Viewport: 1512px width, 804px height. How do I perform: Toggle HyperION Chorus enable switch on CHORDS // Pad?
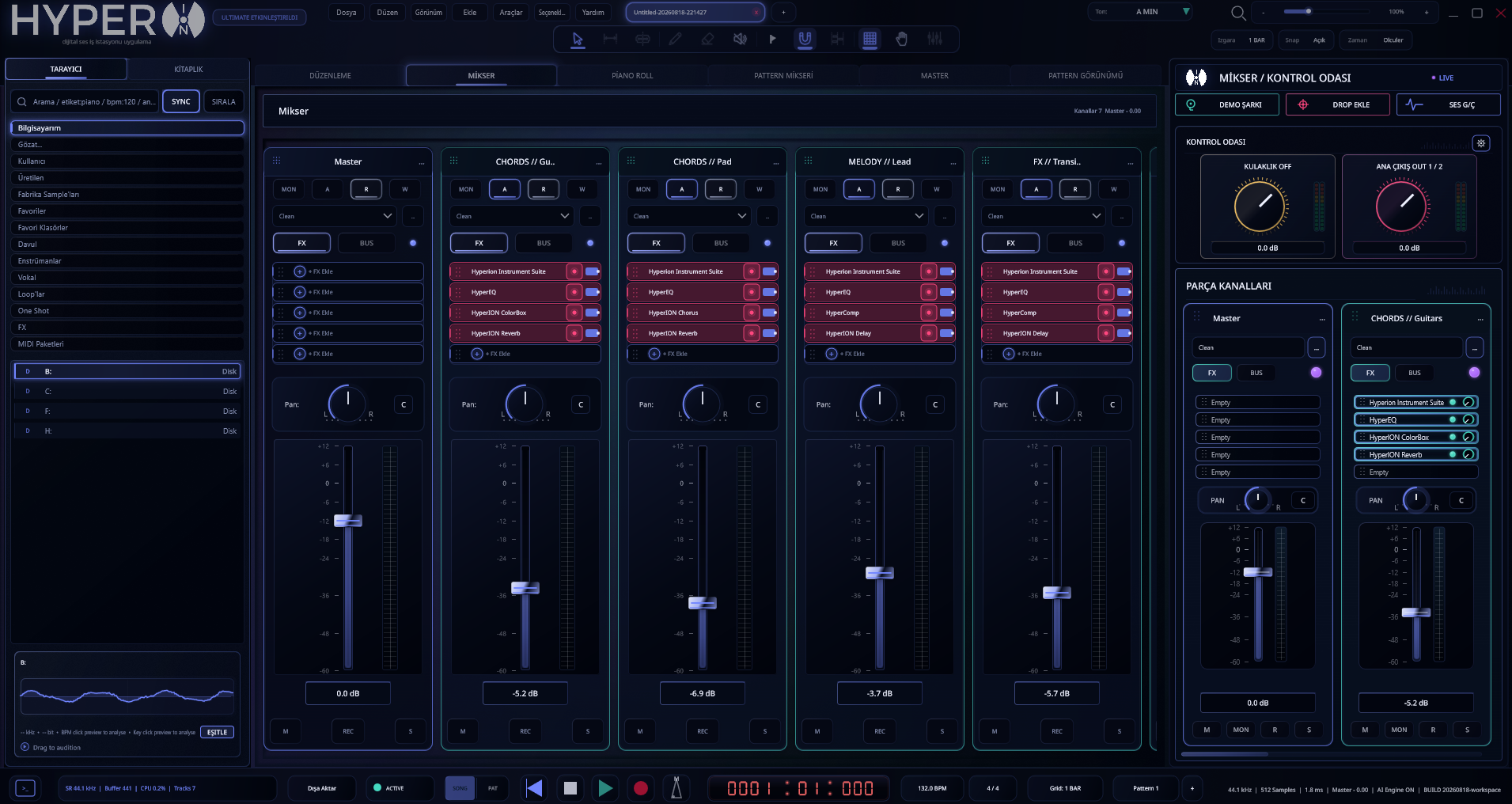(769, 313)
